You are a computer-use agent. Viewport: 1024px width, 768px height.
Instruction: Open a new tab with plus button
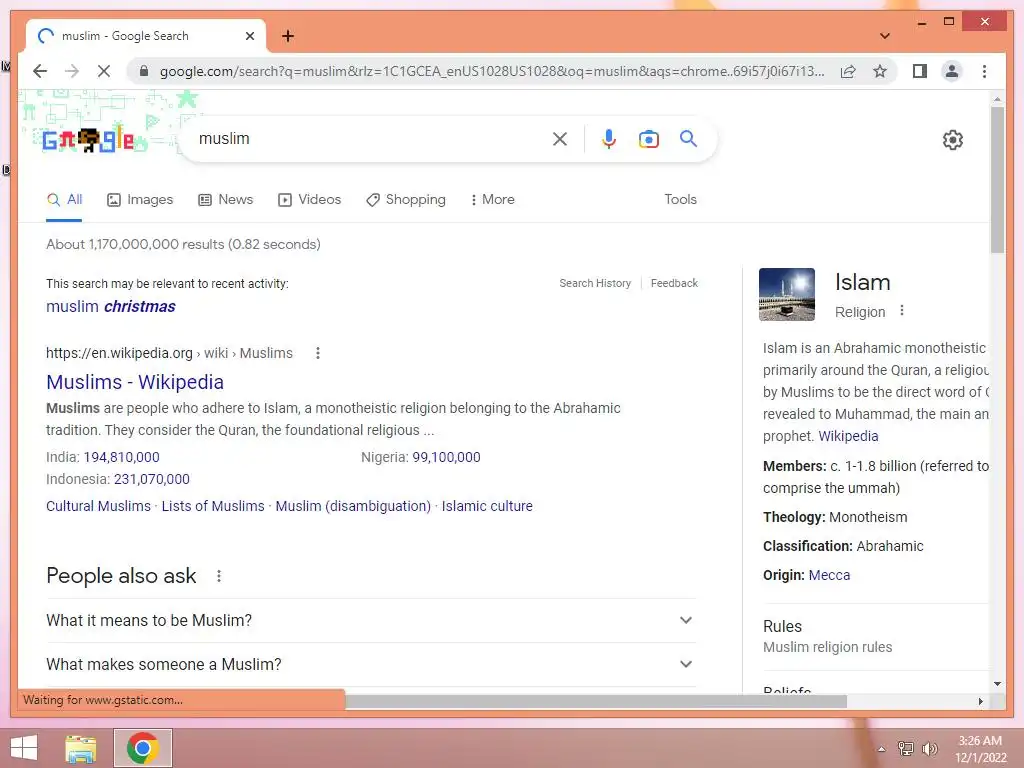288,36
